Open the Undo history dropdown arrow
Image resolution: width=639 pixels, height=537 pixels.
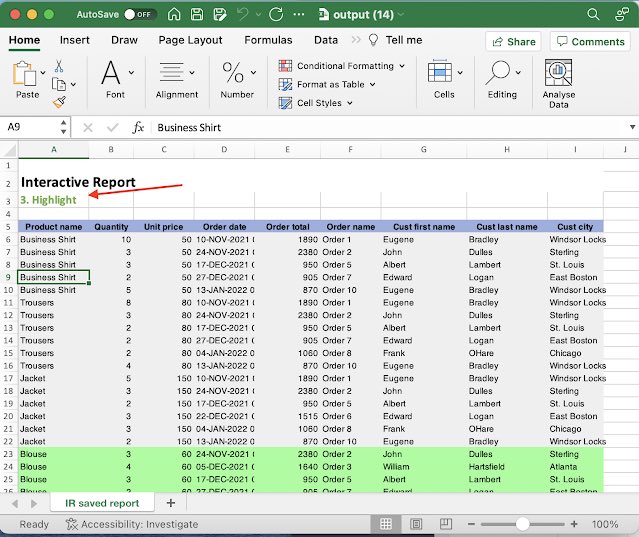258,15
